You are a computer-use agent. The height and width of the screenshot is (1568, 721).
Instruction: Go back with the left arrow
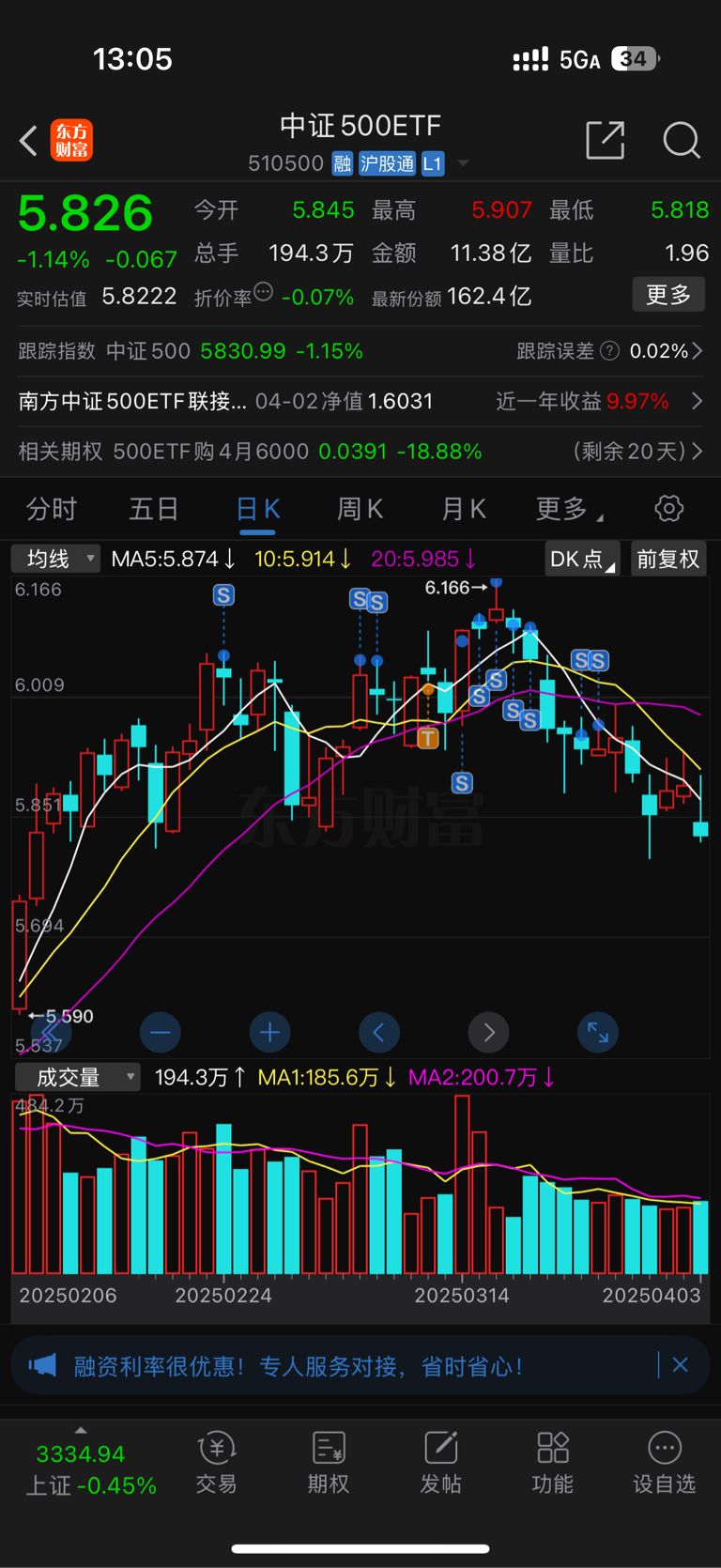click(x=28, y=141)
